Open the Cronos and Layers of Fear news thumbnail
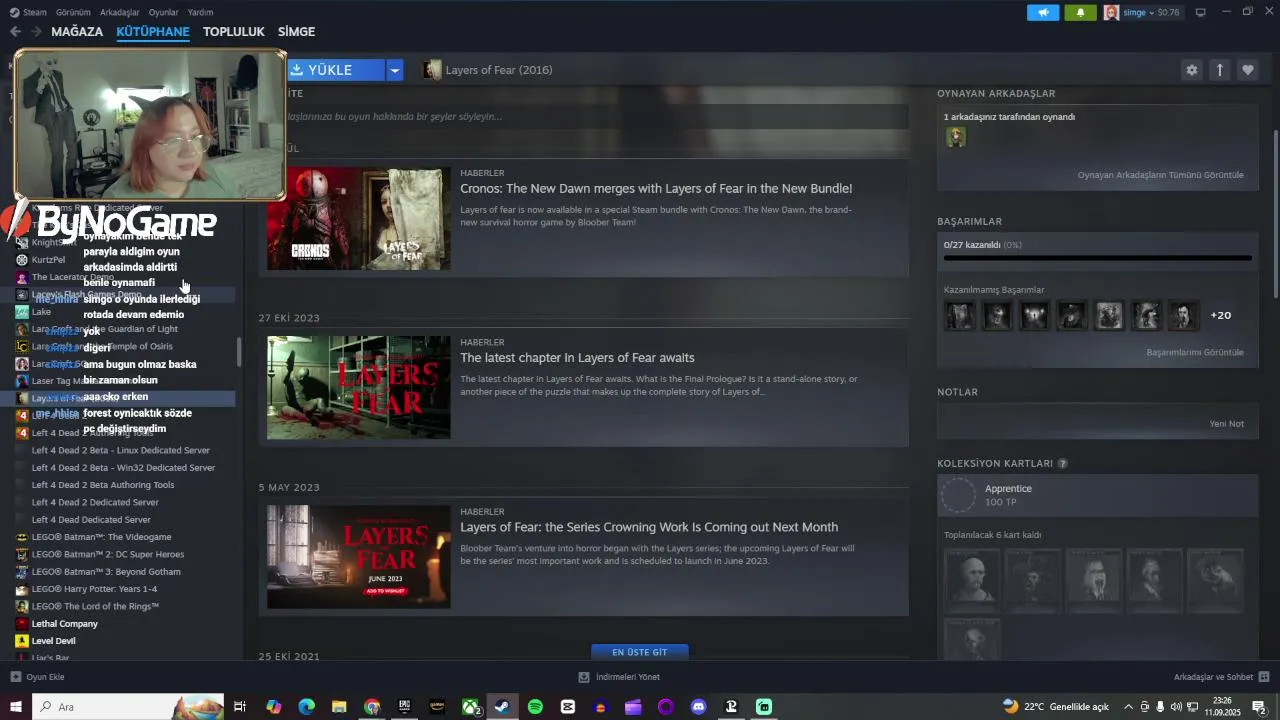This screenshot has height=720, width=1280. [x=358, y=219]
